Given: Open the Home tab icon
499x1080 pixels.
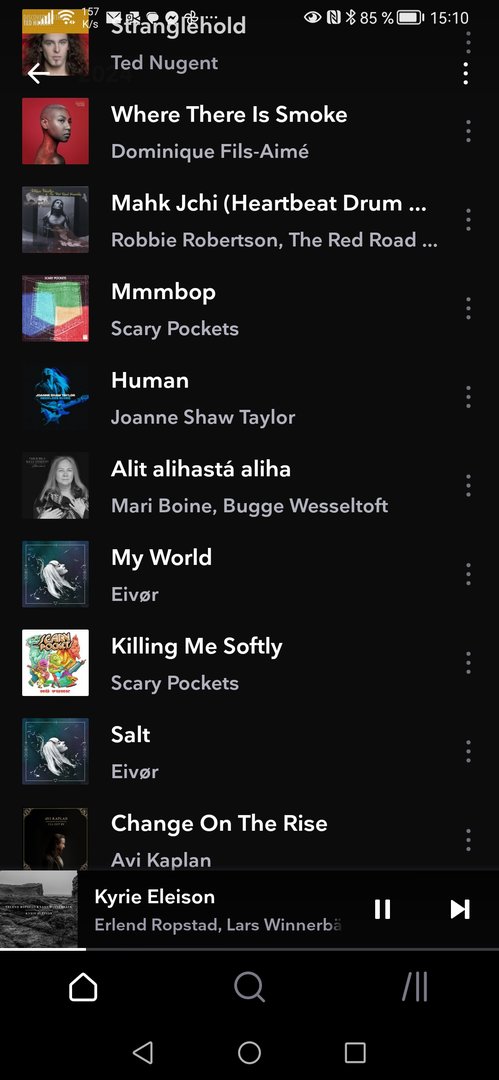Looking at the screenshot, I should (x=83, y=988).
